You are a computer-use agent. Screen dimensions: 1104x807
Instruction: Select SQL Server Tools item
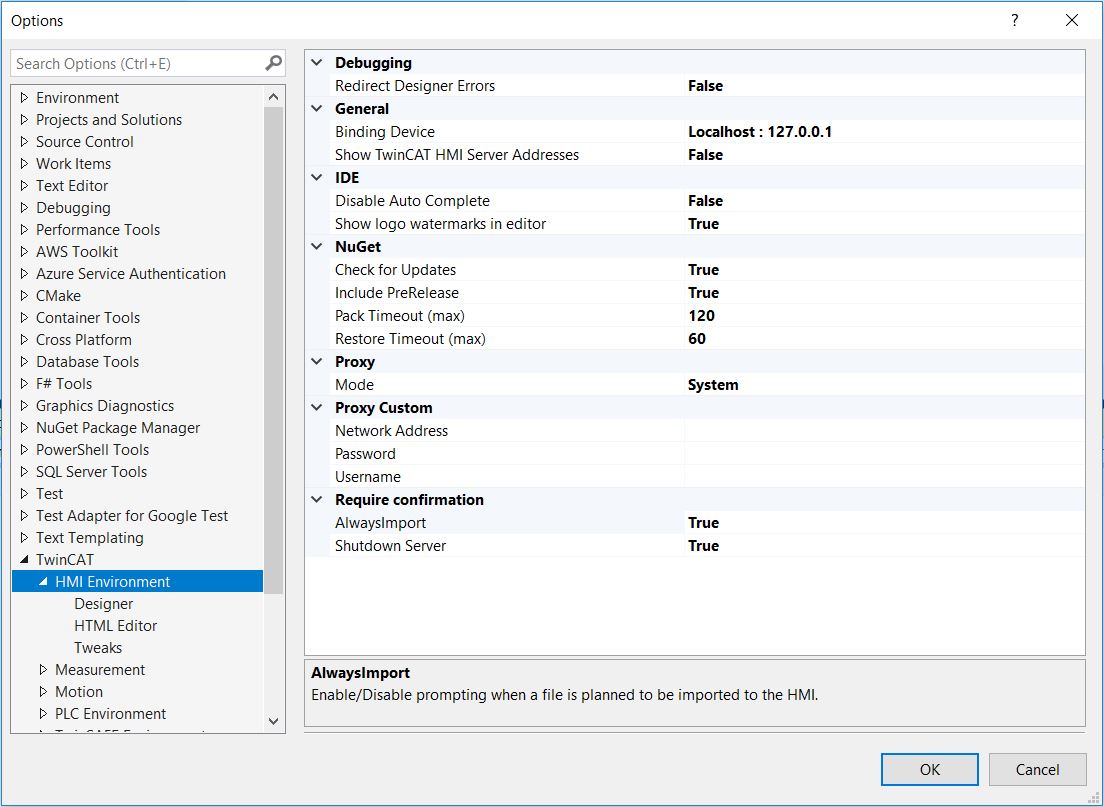tap(92, 471)
